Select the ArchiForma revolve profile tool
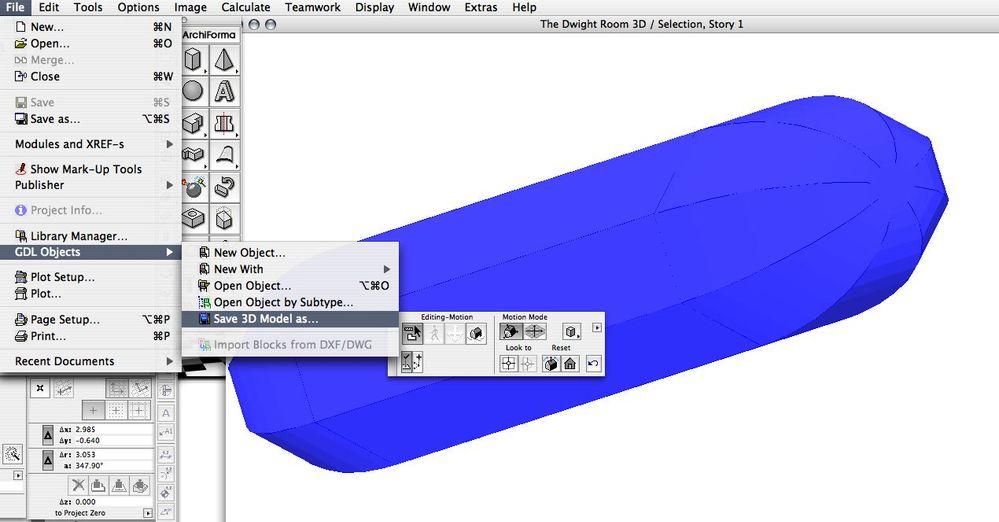The image size is (999, 522). click(x=224, y=123)
